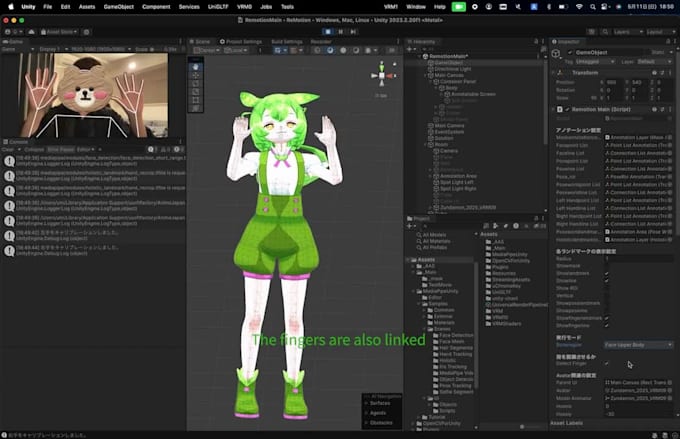This screenshot has width=680, height=439.
Task: Select the MediaPipeUnity folder in Assets list
Action: pos(507,254)
